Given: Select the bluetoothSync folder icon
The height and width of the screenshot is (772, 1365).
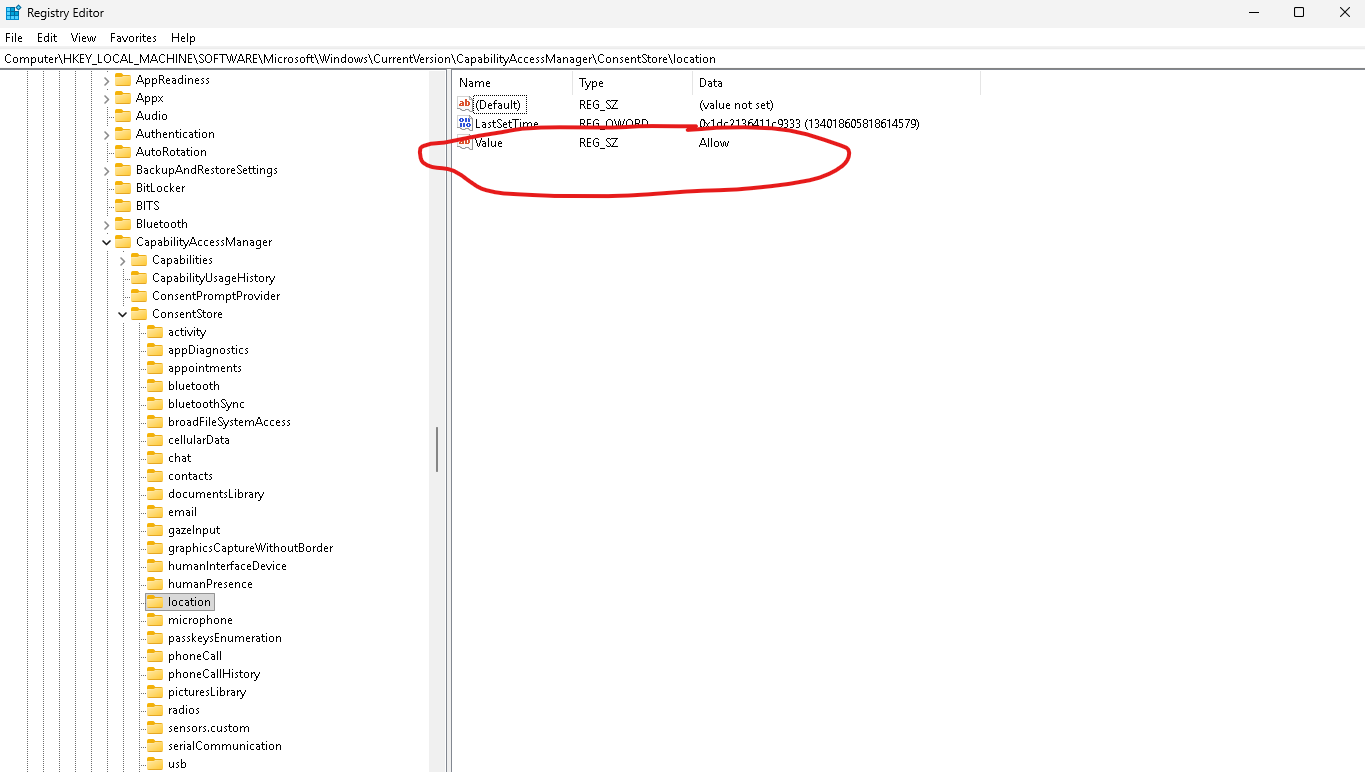Looking at the screenshot, I should point(155,404).
